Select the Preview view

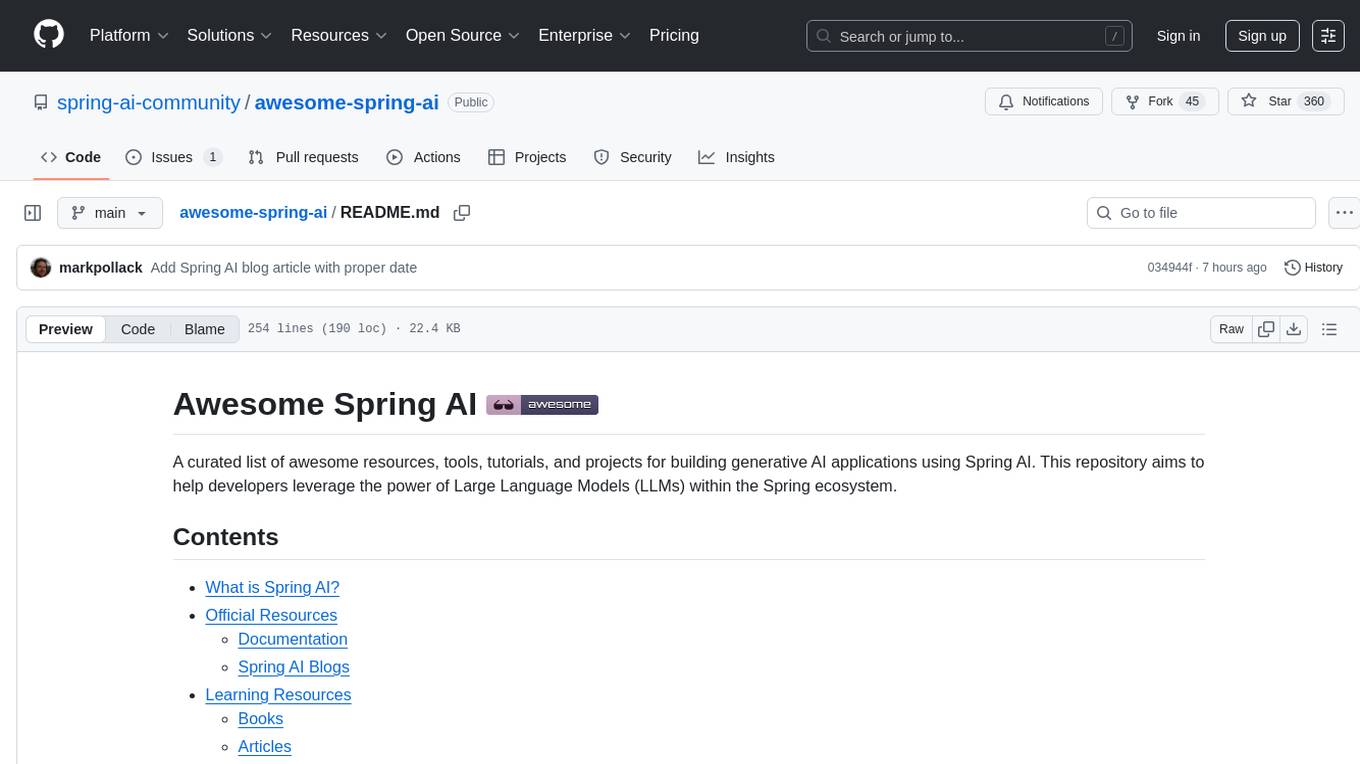[x=66, y=329]
